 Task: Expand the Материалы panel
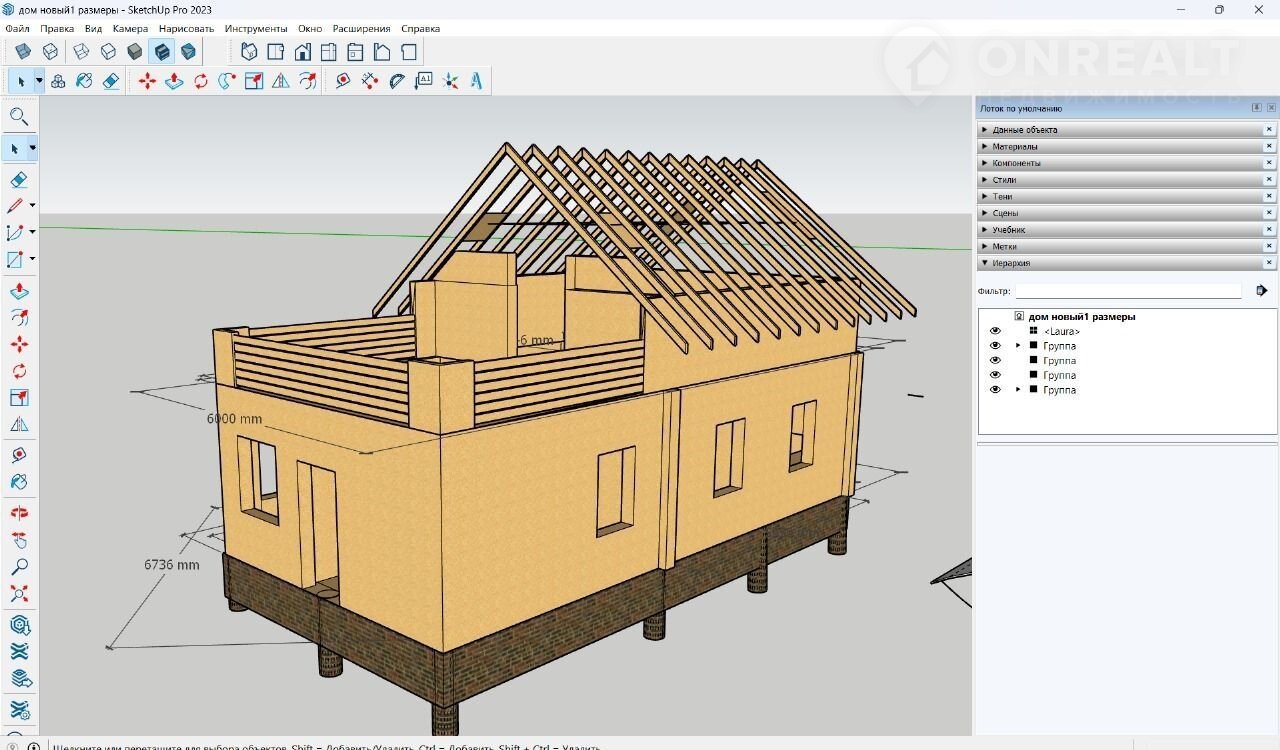pyautogui.click(x=1015, y=147)
